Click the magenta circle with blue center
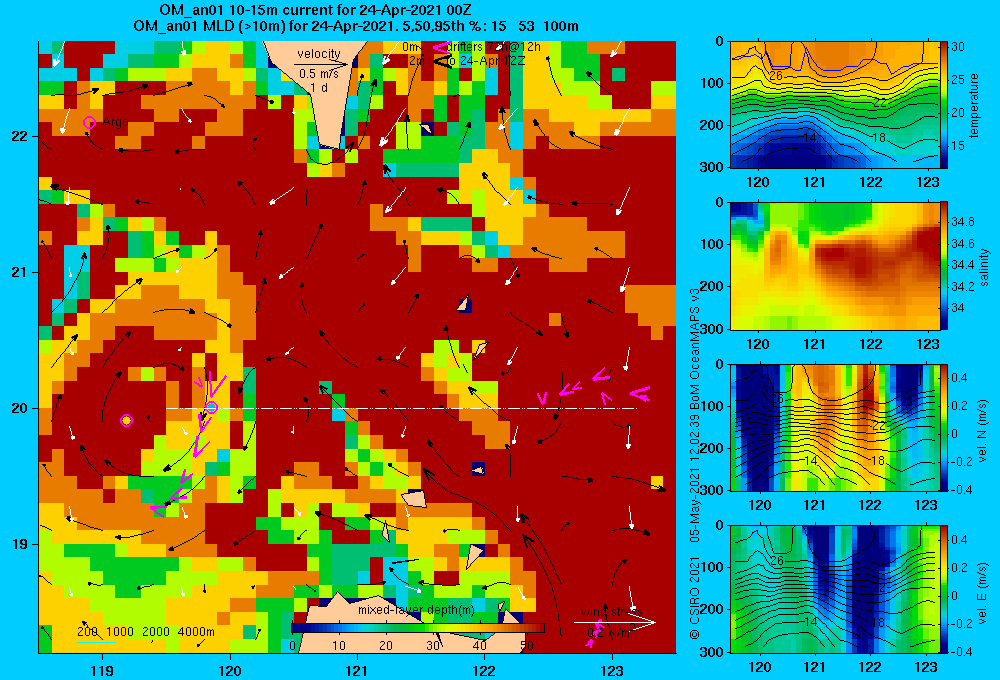 [x=212, y=408]
